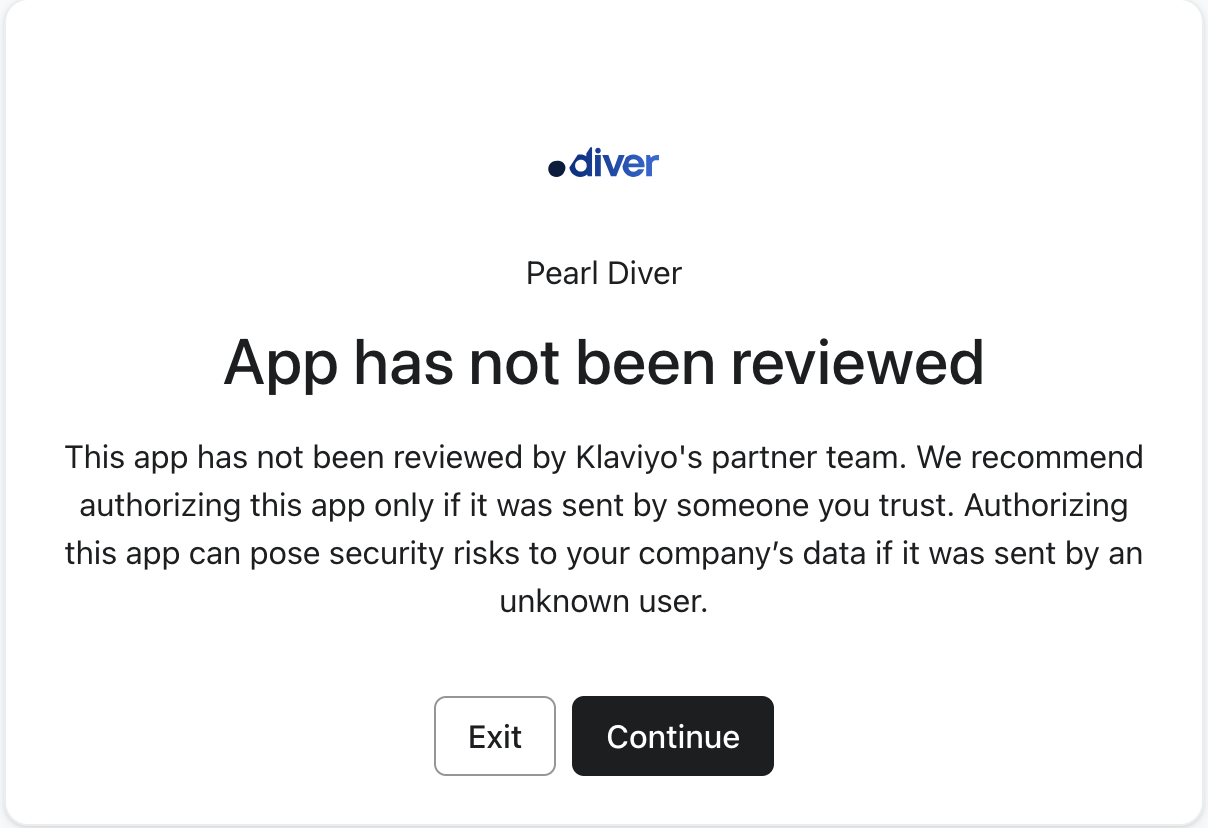The image size is (1208, 828).
Task: Click 'unknown user.' at the paragraph end
Action: click(x=604, y=602)
